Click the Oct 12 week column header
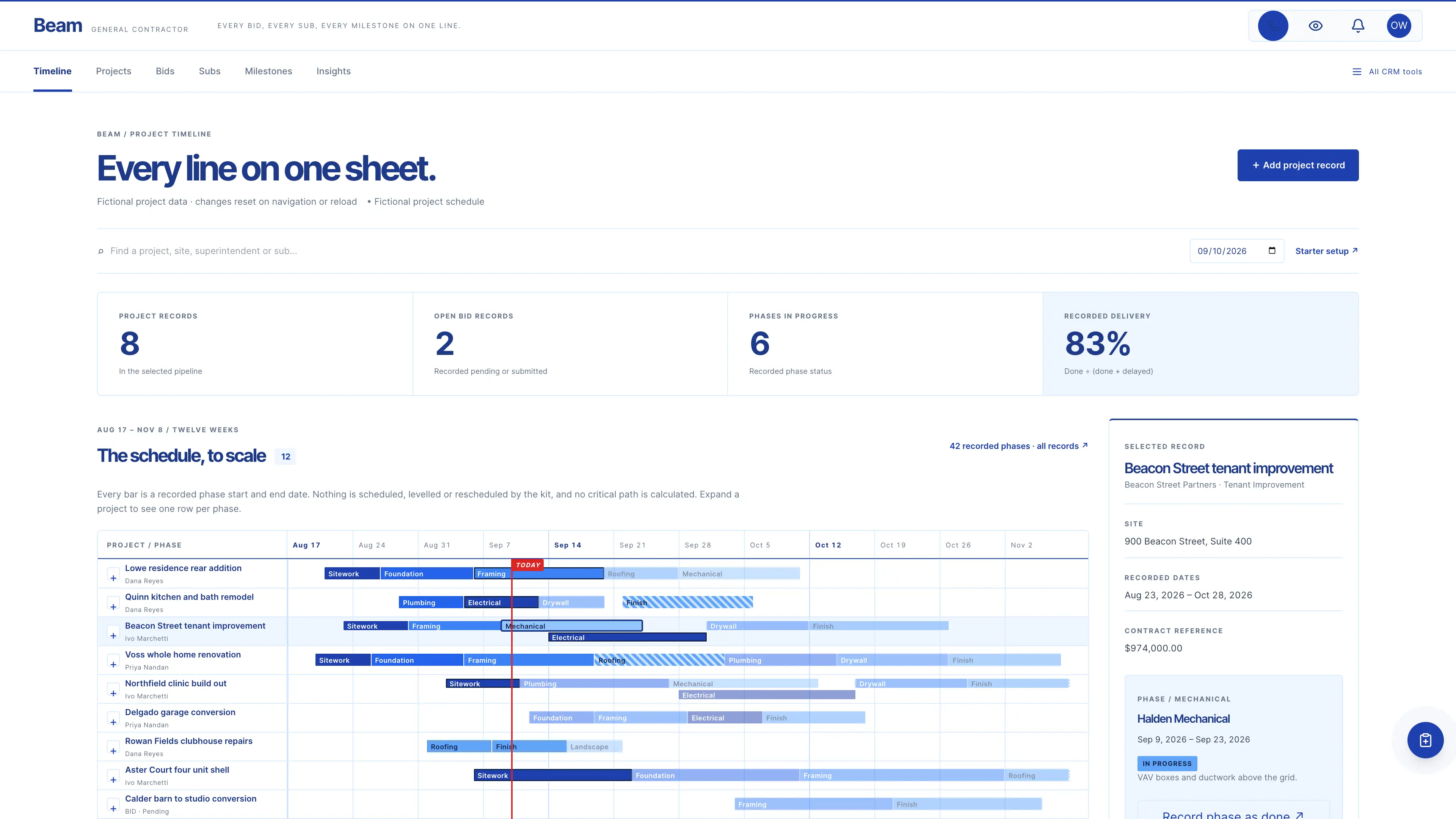 click(842, 545)
